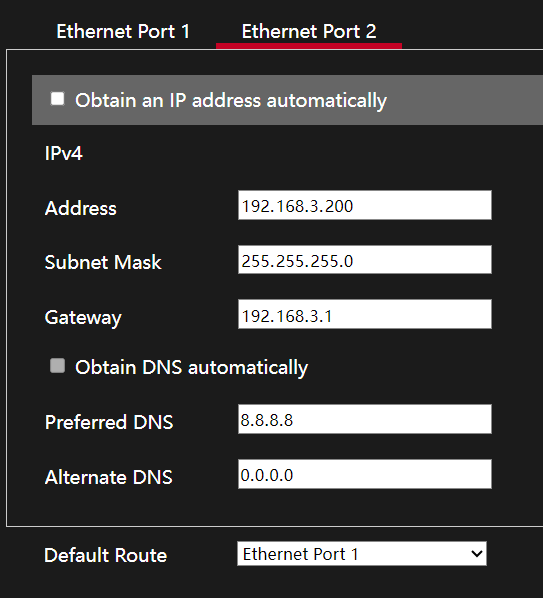This screenshot has height=598, width=543.
Task: Enable Obtain an IP address automatically checkbox
Action: coord(58,99)
